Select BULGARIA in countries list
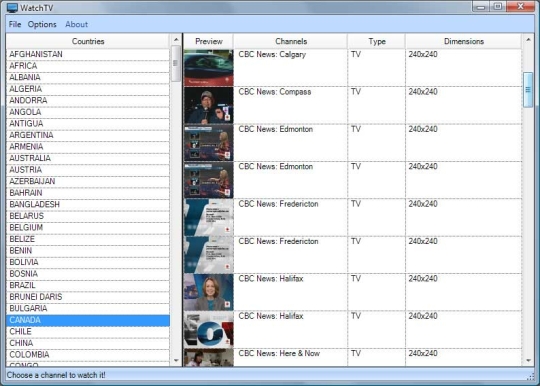Screen dimensions: 540x386 click(x=88, y=308)
